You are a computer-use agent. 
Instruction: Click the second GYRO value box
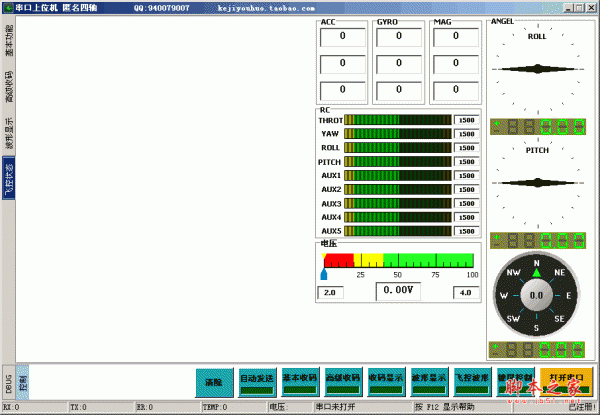coord(399,63)
